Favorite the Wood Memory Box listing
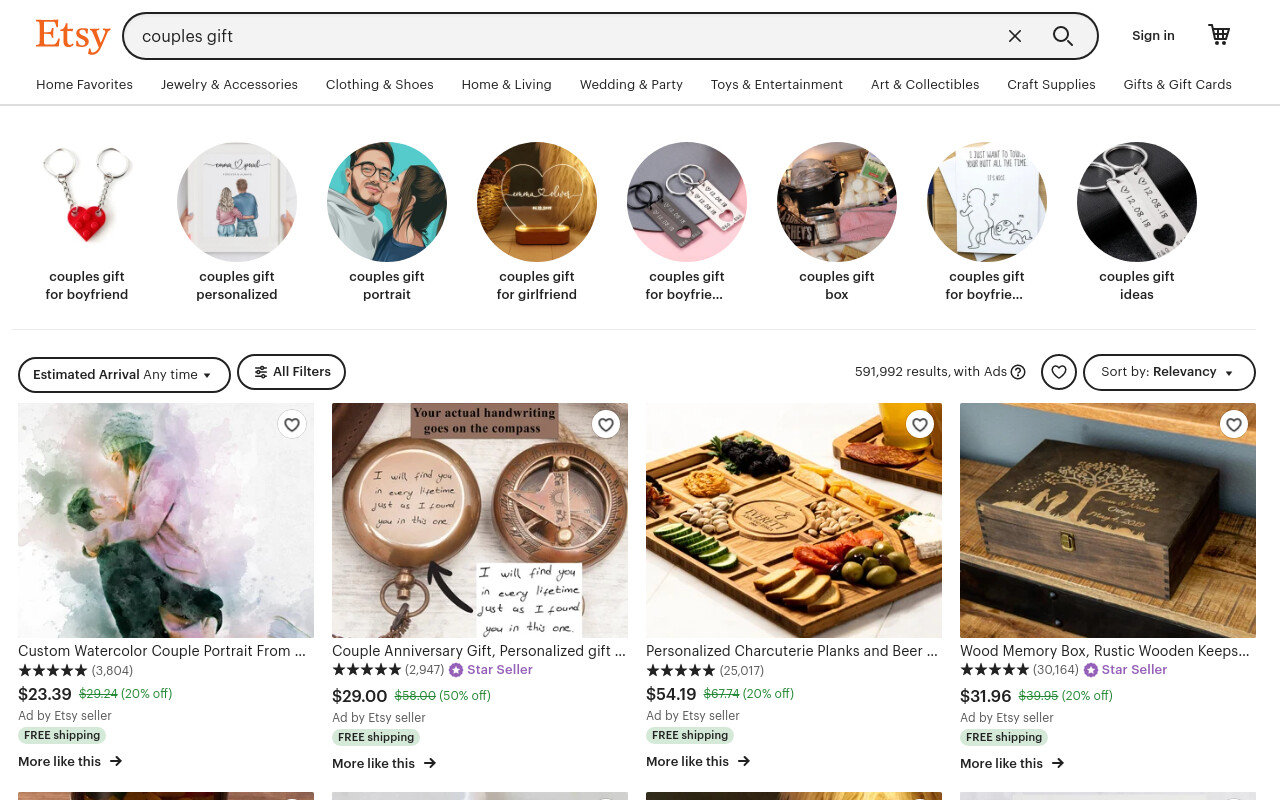The height and width of the screenshot is (800, 1280). coord(1234,425)
